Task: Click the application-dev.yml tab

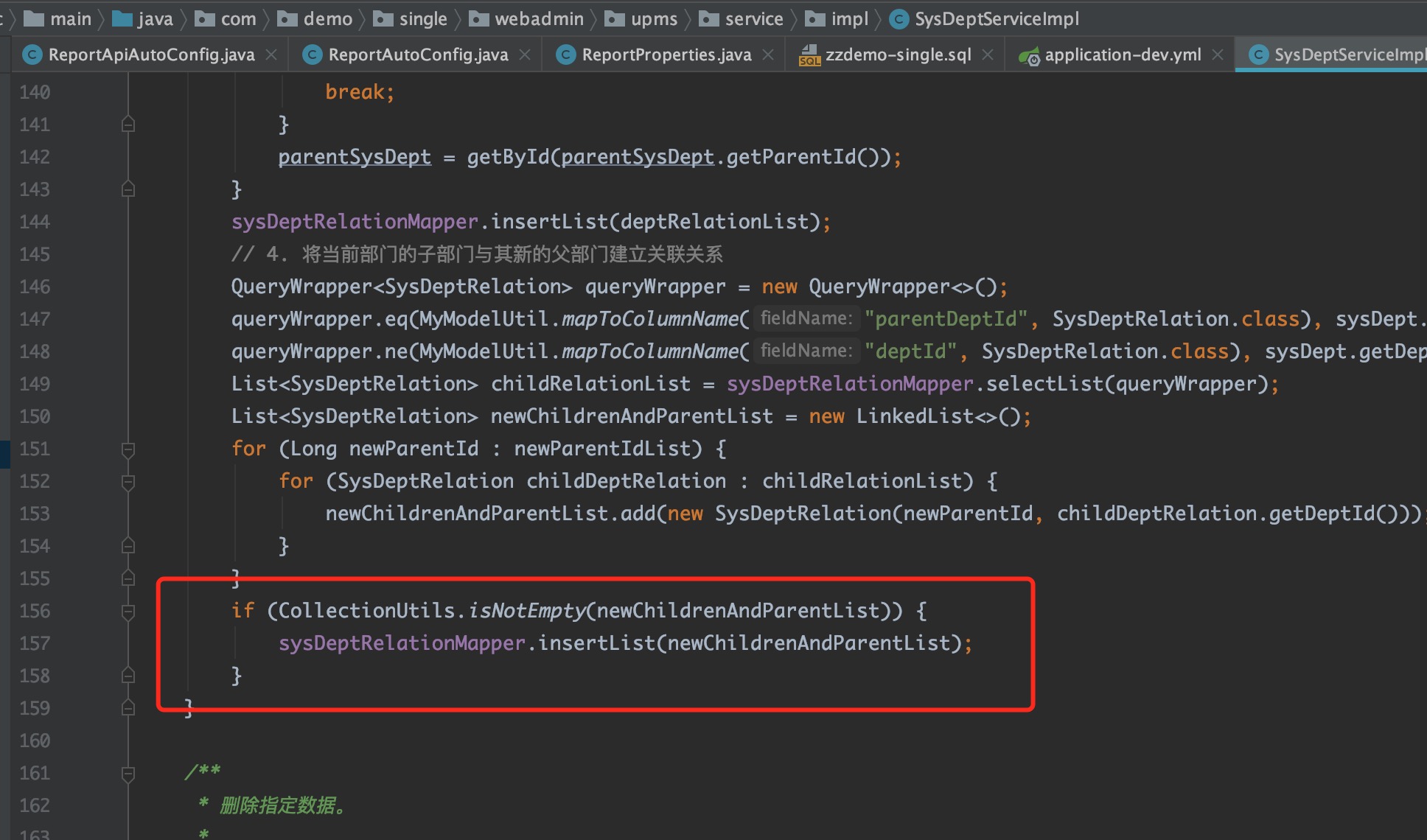Action: pos(1119,54)
